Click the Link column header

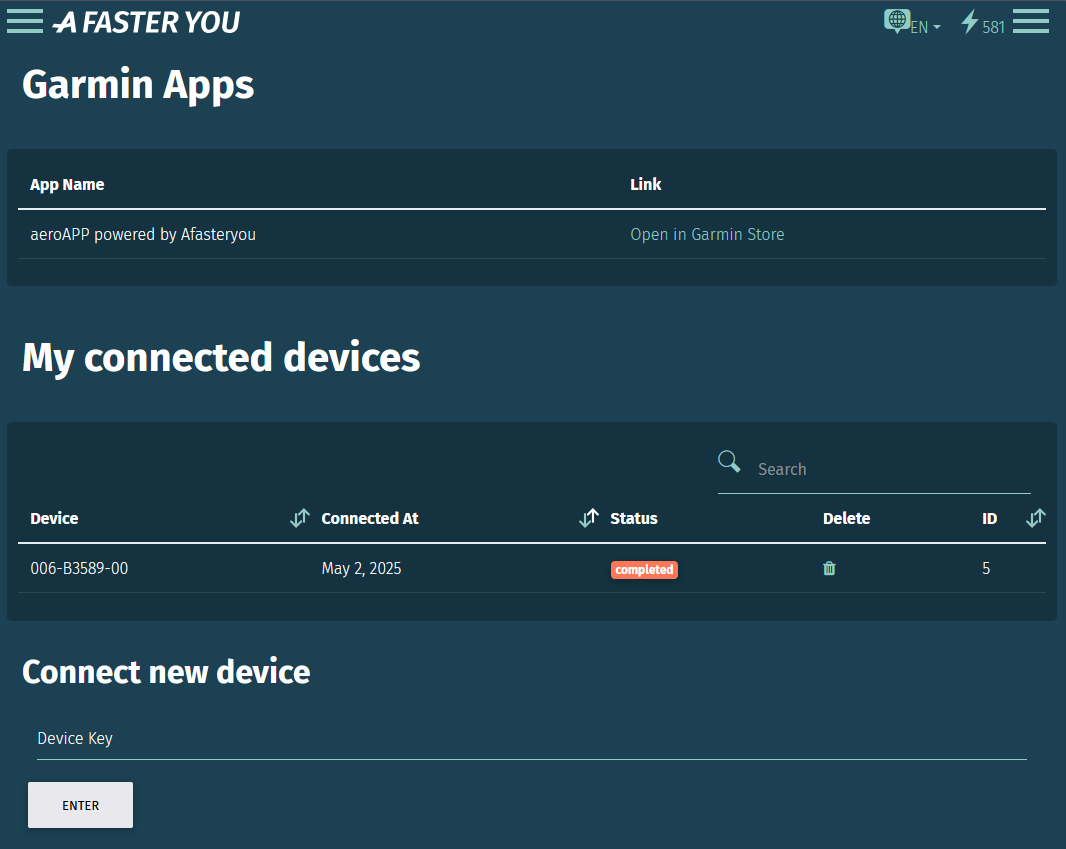(x=646, y=184)
